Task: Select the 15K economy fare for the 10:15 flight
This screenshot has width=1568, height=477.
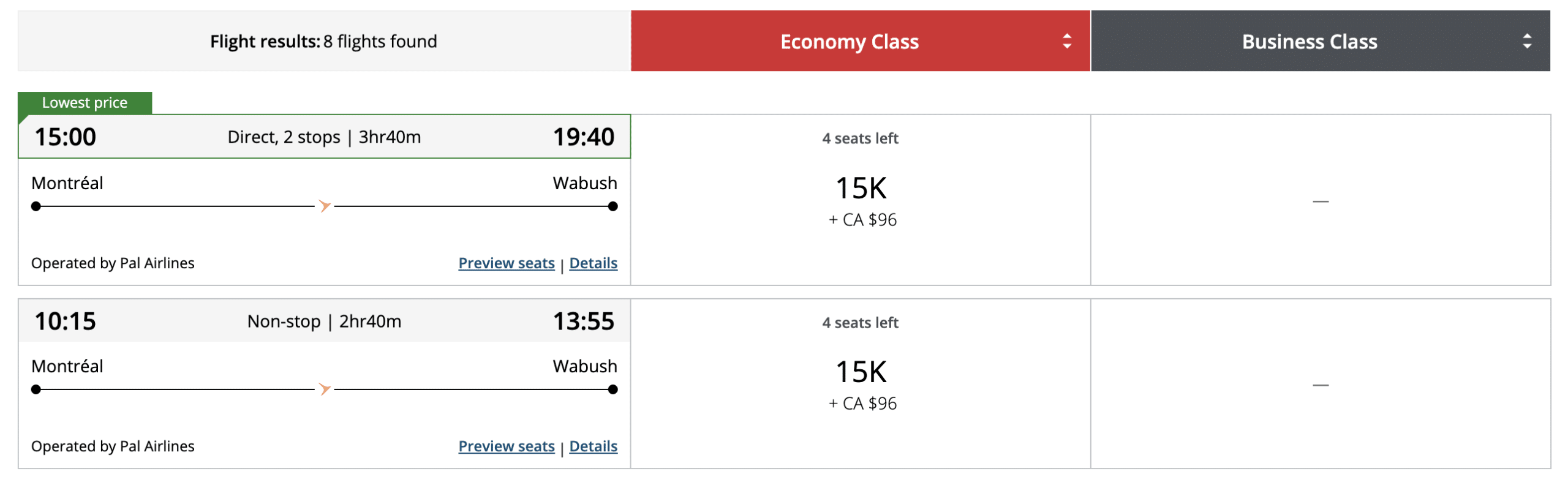Action: pos(861,372)
